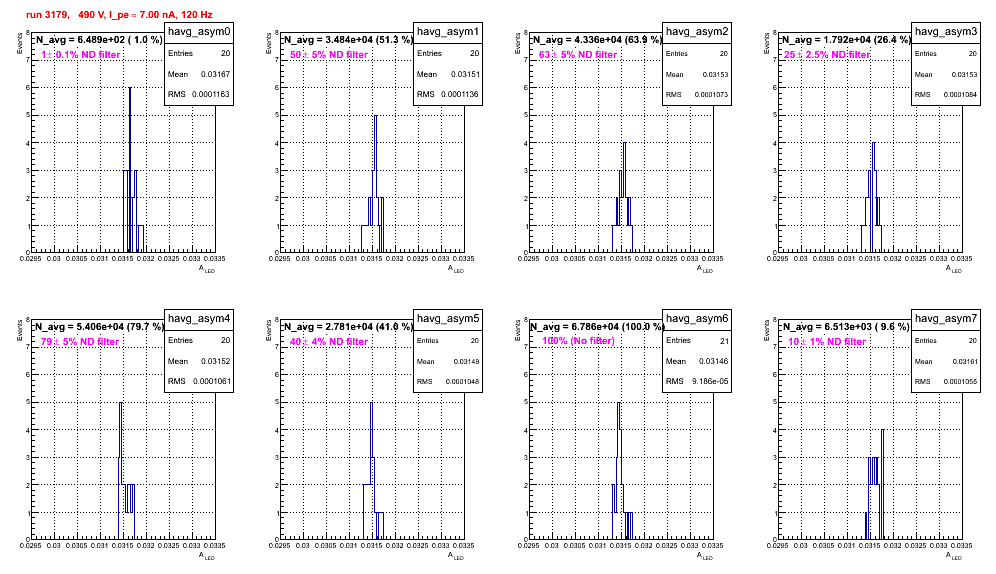Viewport: 996px width, 574px height.
Task: Click Mean 0.03161 in havg_asym7 stats
Action: (946, 361)
